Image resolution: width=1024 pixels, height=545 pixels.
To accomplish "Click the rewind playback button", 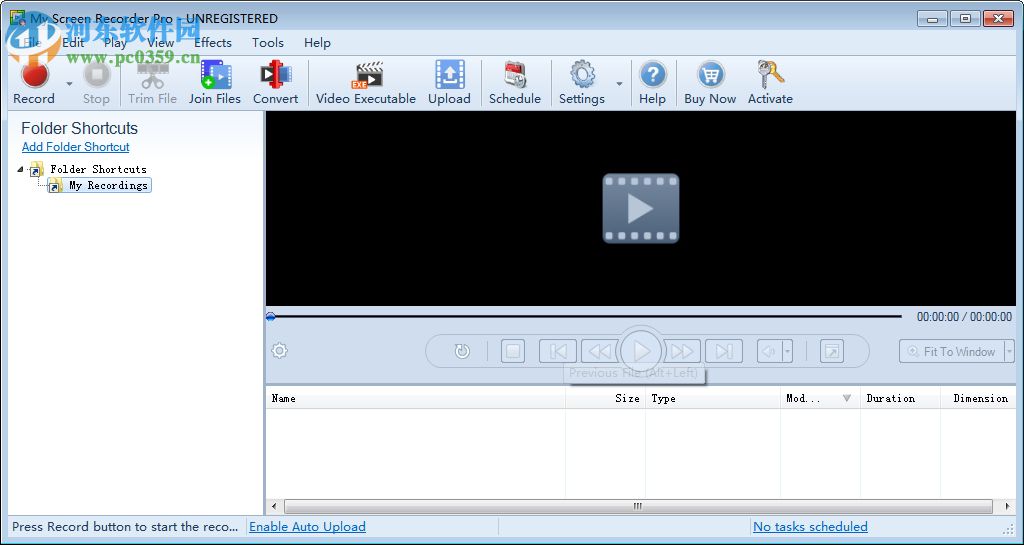I will click(x=600, y=351).
